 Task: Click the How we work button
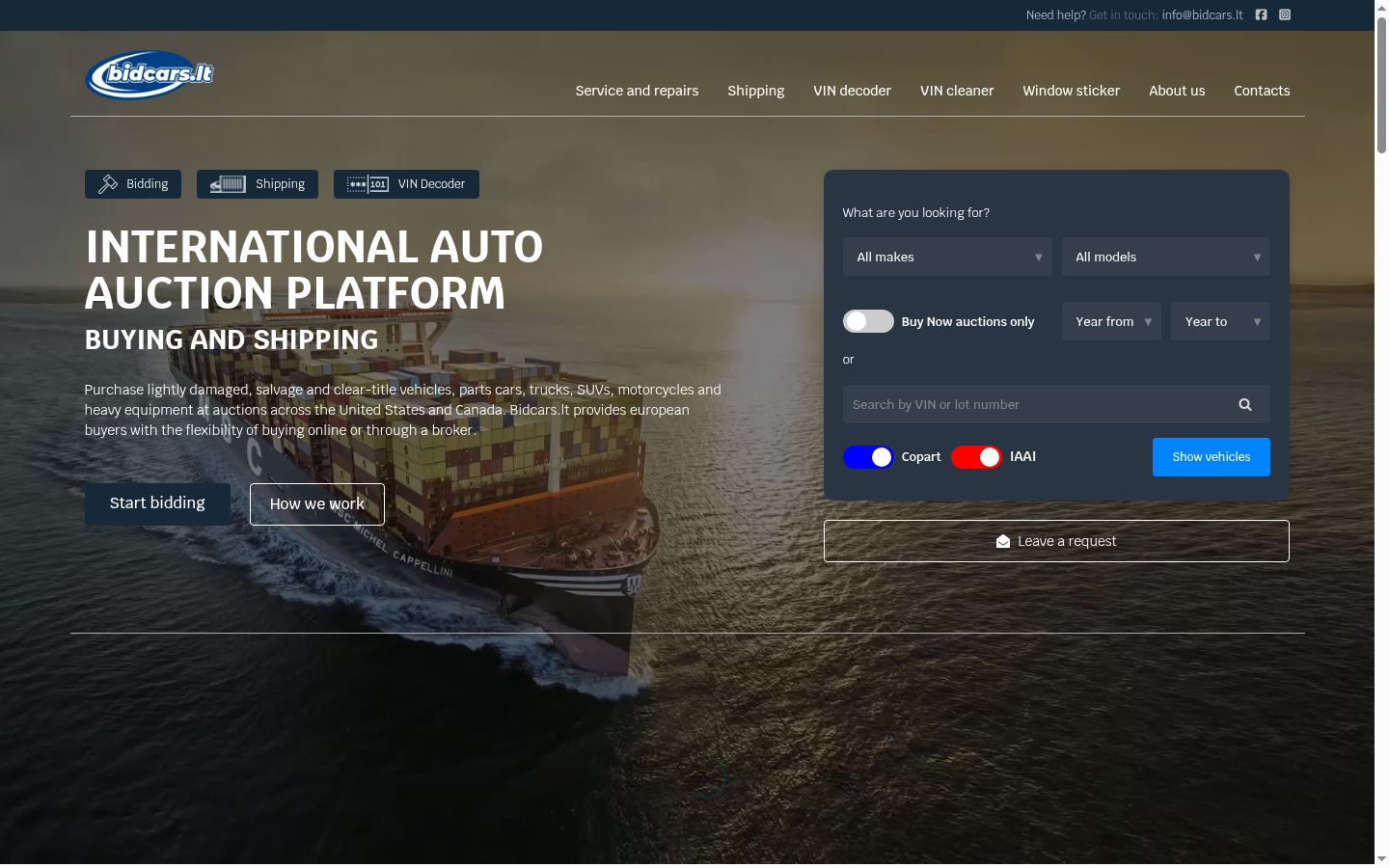coord(317,504)
